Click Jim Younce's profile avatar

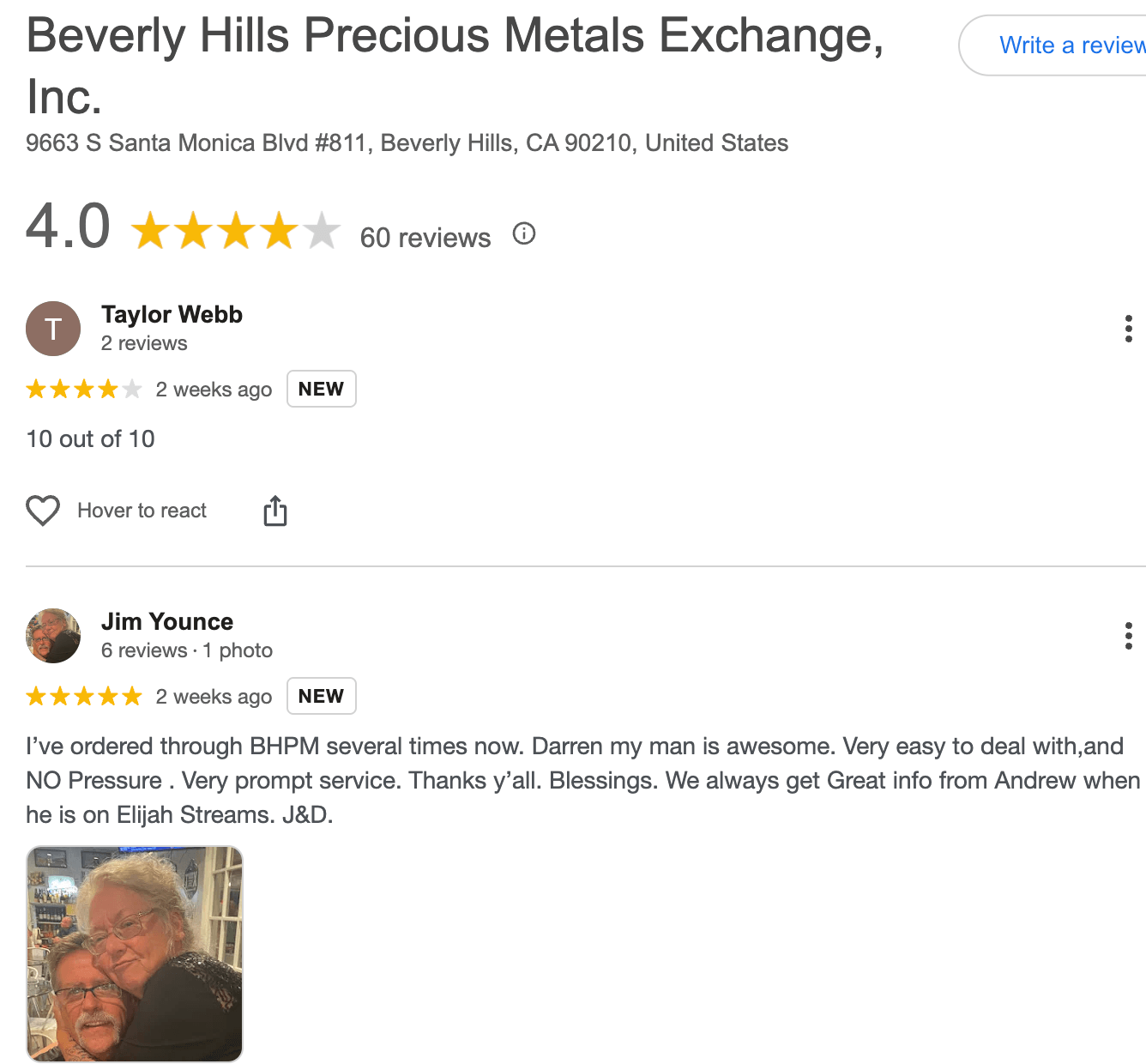[53, 636]
